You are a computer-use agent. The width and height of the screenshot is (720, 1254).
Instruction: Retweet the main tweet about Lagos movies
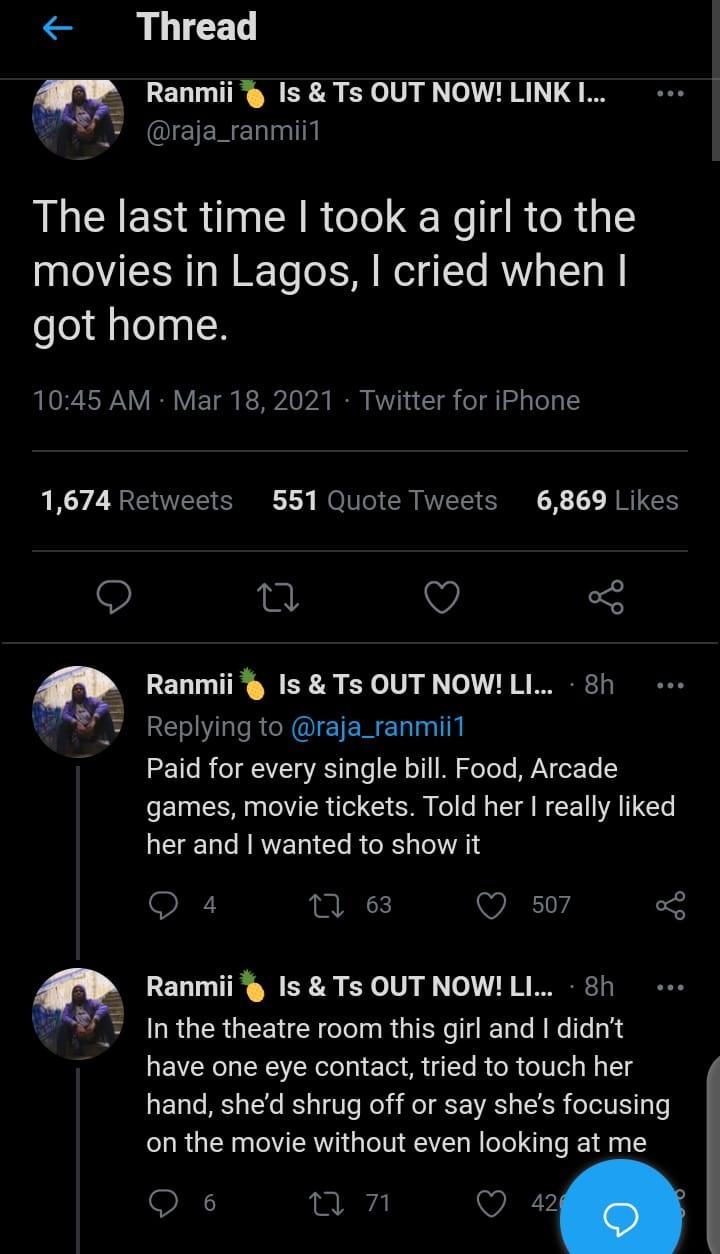[278, 597]
